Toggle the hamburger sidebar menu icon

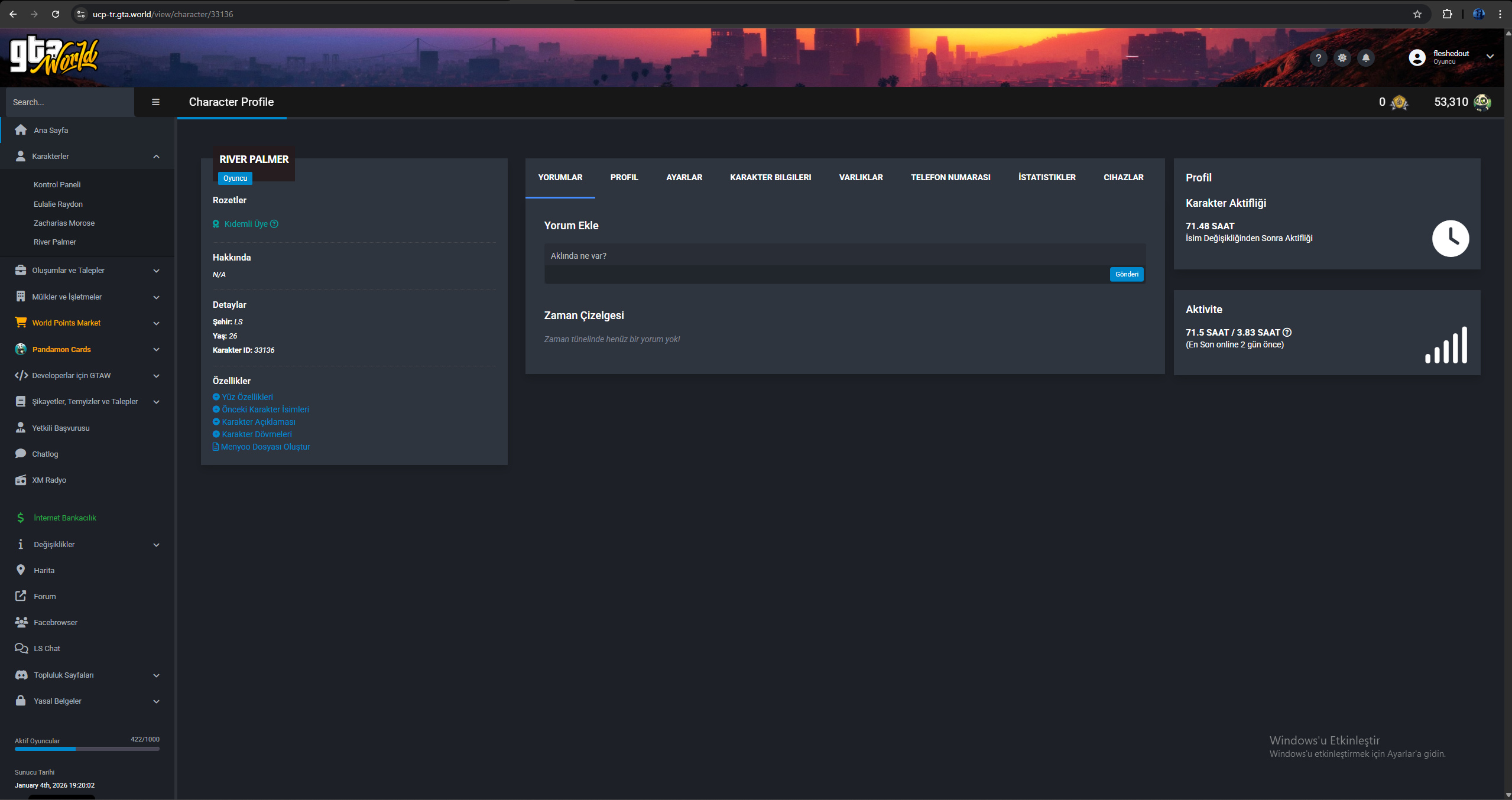[155, 102]
